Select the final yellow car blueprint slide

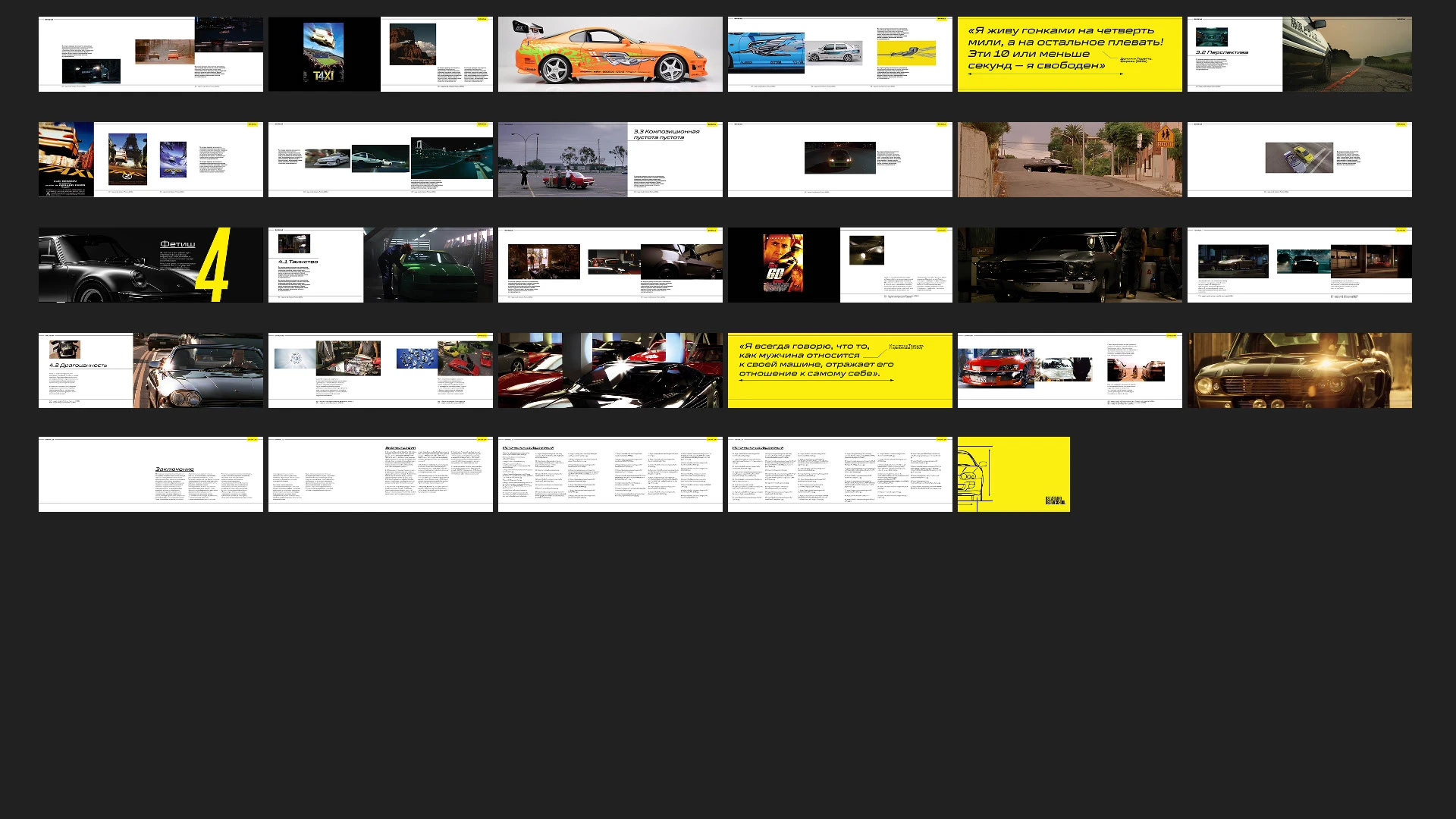tap(1013, 474)
